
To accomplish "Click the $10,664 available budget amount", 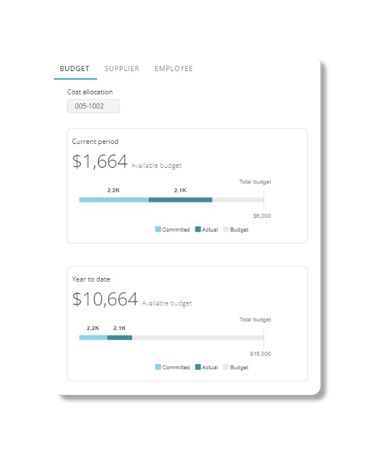I will tap(105, 299).
